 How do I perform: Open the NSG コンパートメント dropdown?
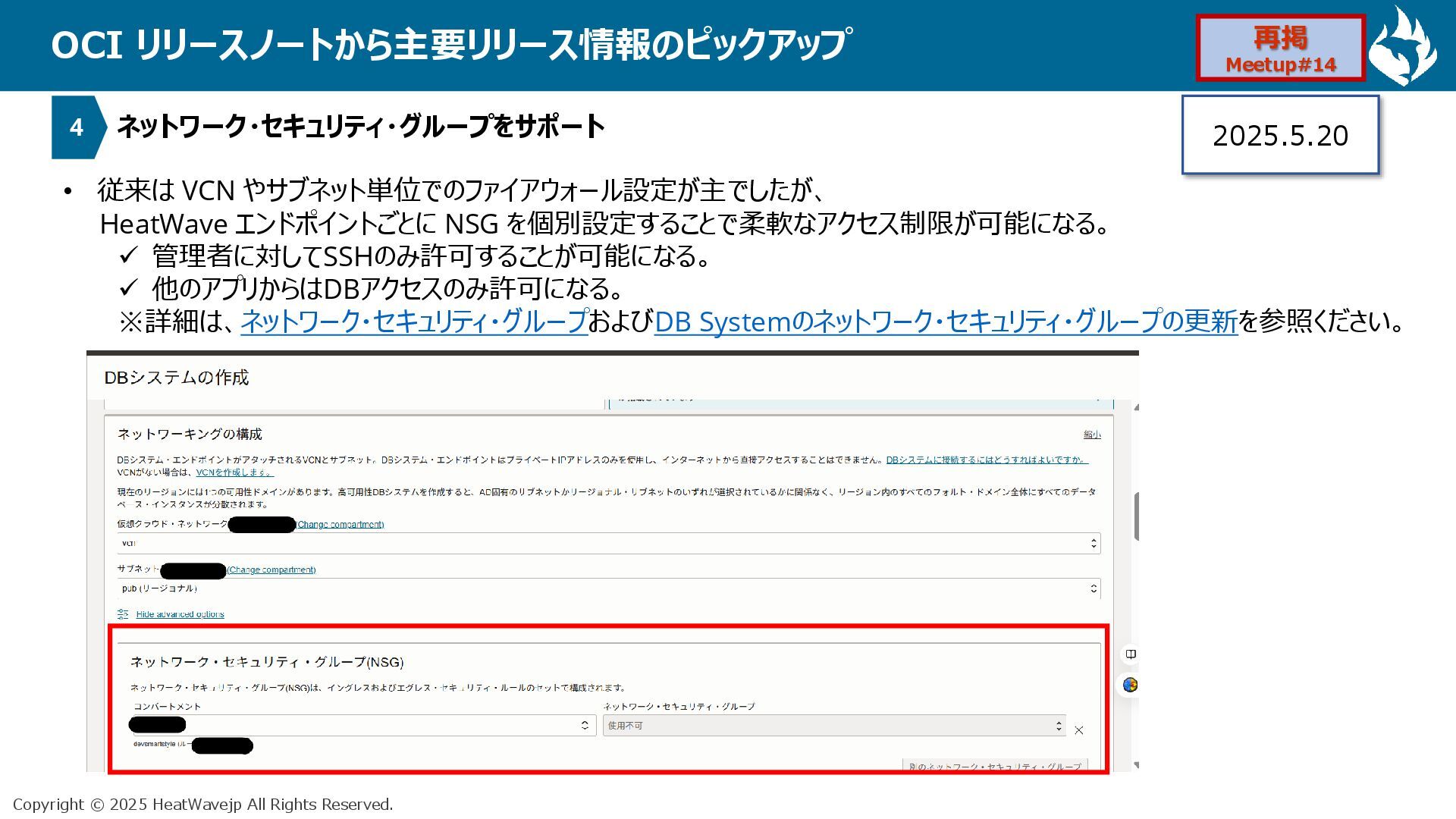(364, 726)
